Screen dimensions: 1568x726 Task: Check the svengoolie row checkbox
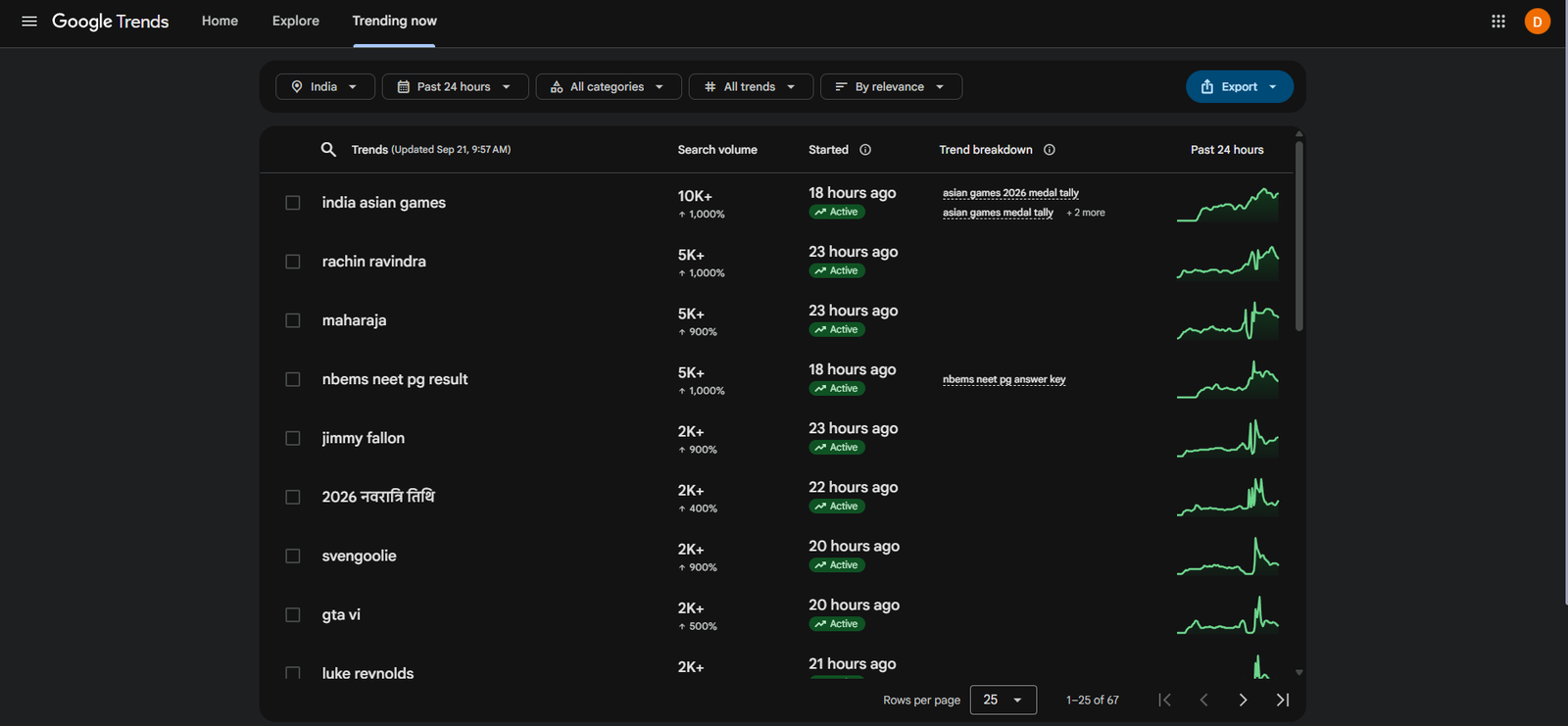[x=293, y=556]
